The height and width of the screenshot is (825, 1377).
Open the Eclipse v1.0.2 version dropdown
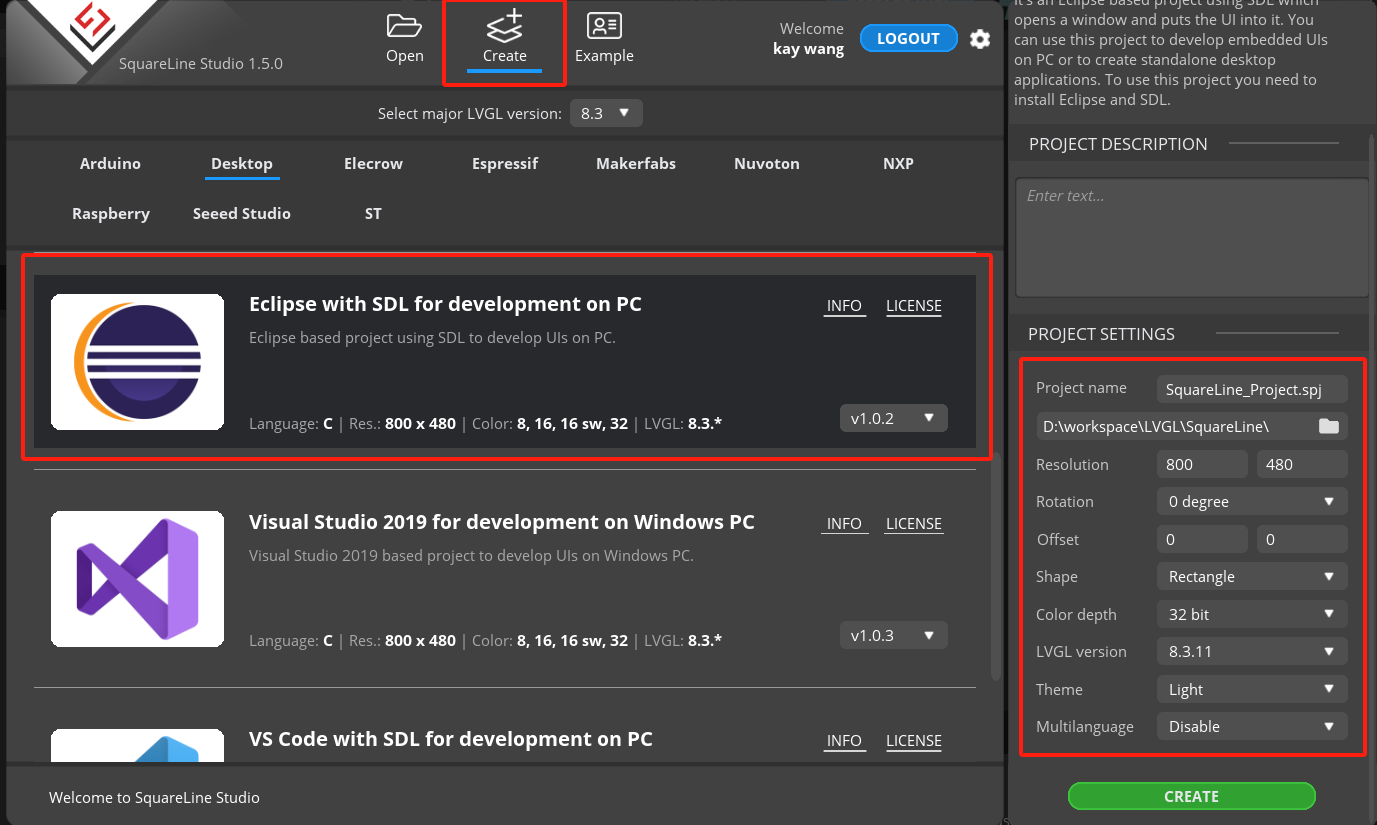pos(893,418)
